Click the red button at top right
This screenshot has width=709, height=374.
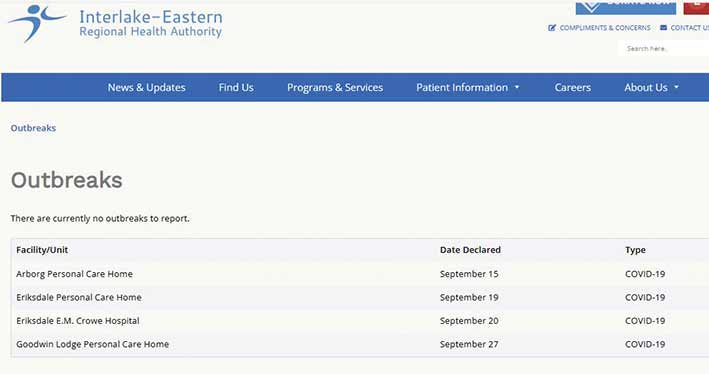696,7
